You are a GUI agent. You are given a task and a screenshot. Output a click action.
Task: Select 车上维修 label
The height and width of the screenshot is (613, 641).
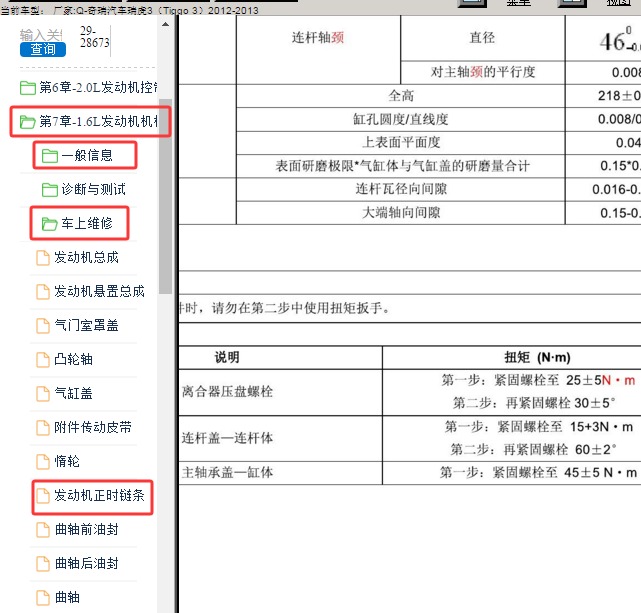pos(87,223)
